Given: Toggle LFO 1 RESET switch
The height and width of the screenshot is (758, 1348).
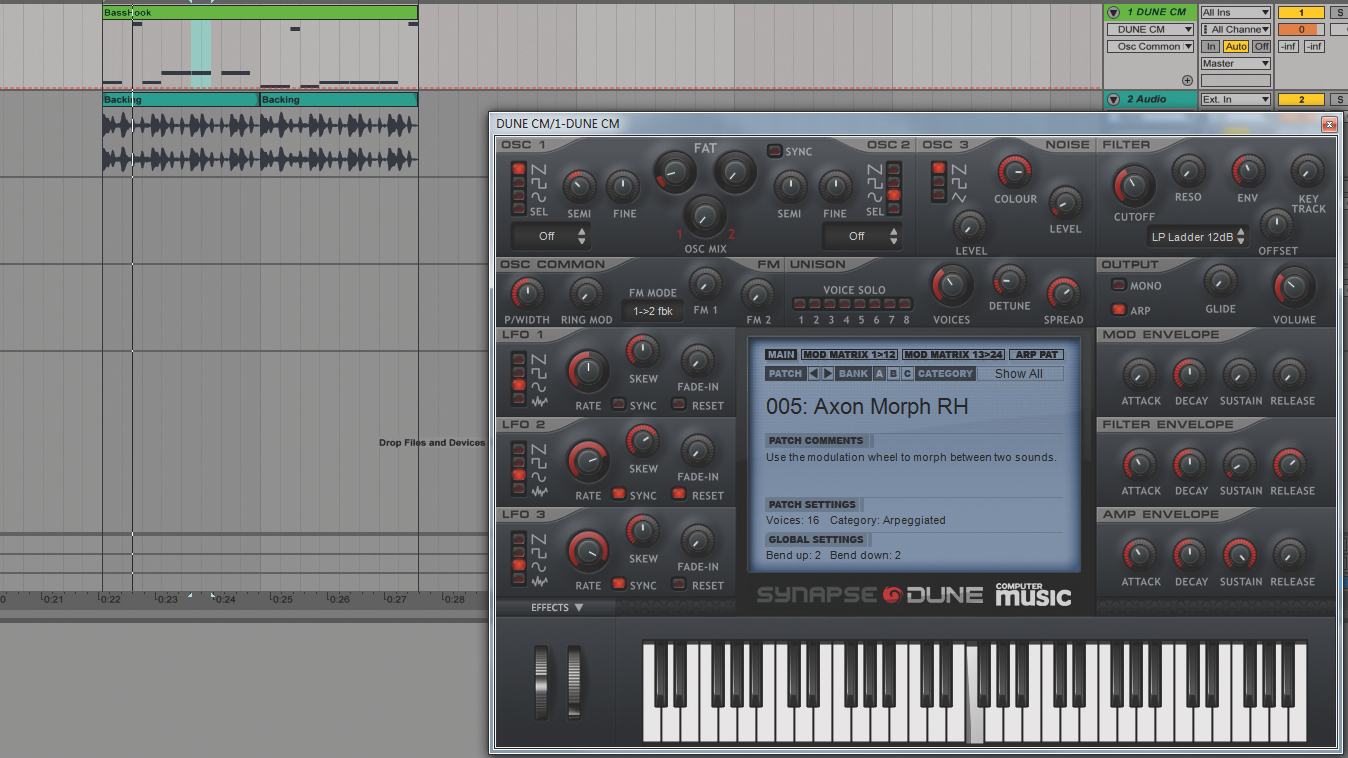Looking at the screenshot, I should coord(679,405).
